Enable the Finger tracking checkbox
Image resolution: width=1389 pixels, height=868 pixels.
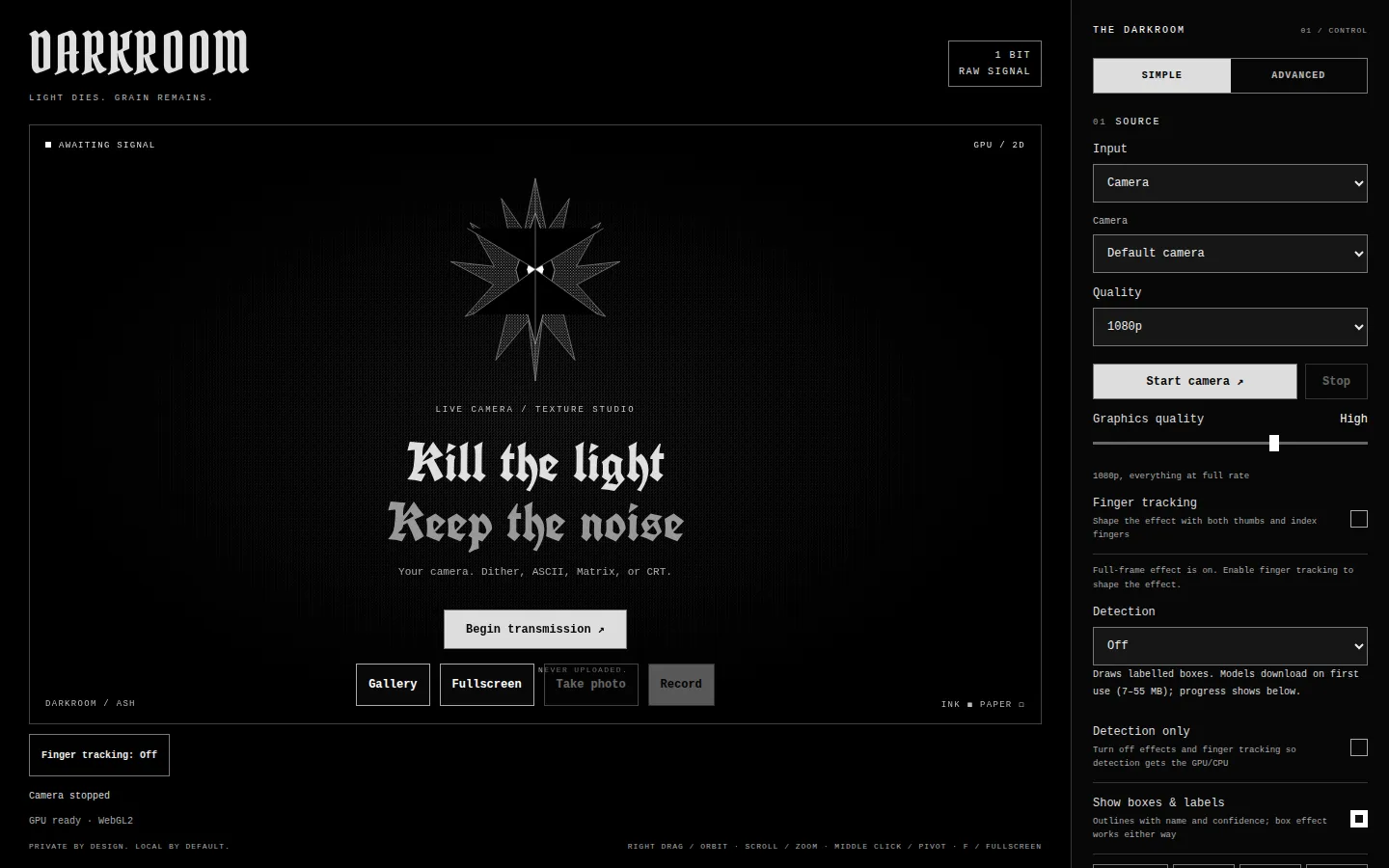coord(1359,519)
